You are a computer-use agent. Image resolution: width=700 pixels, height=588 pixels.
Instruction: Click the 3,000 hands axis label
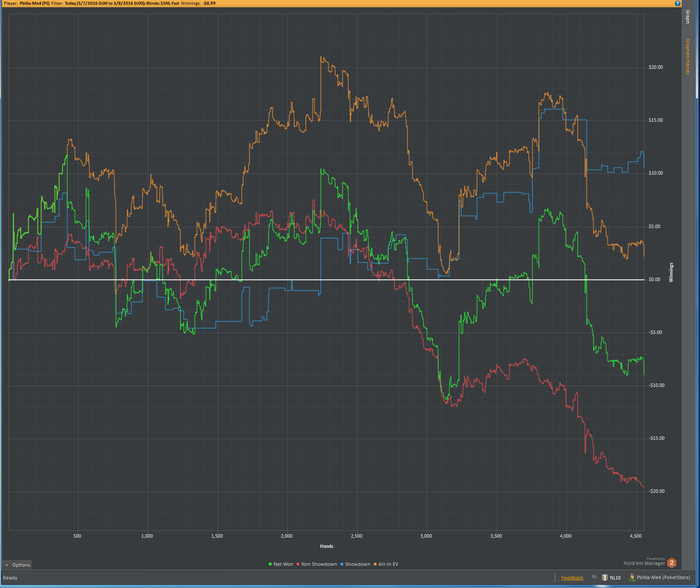[426, 536]
